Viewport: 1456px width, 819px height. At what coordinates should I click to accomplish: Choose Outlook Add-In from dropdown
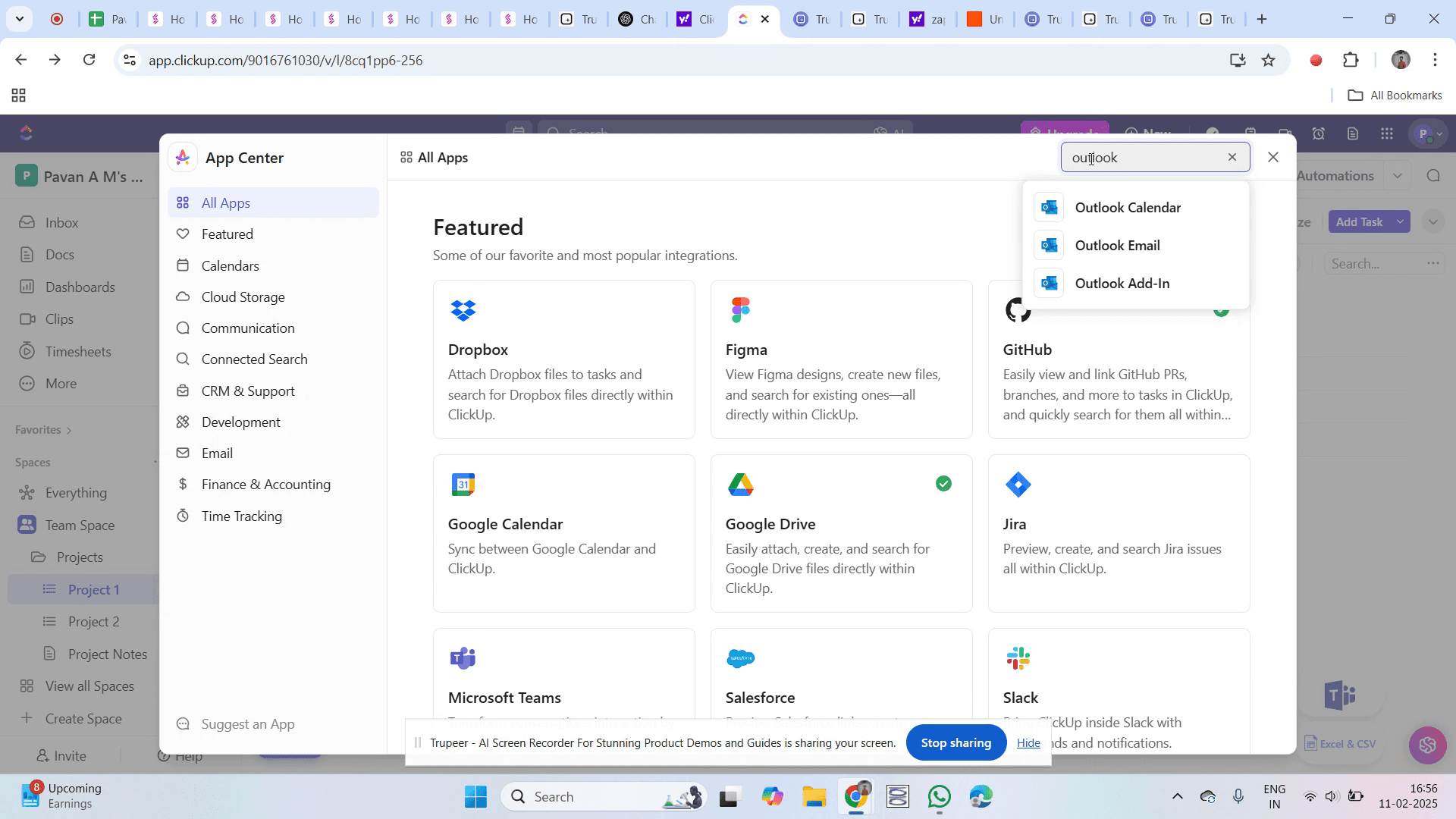1122,284
